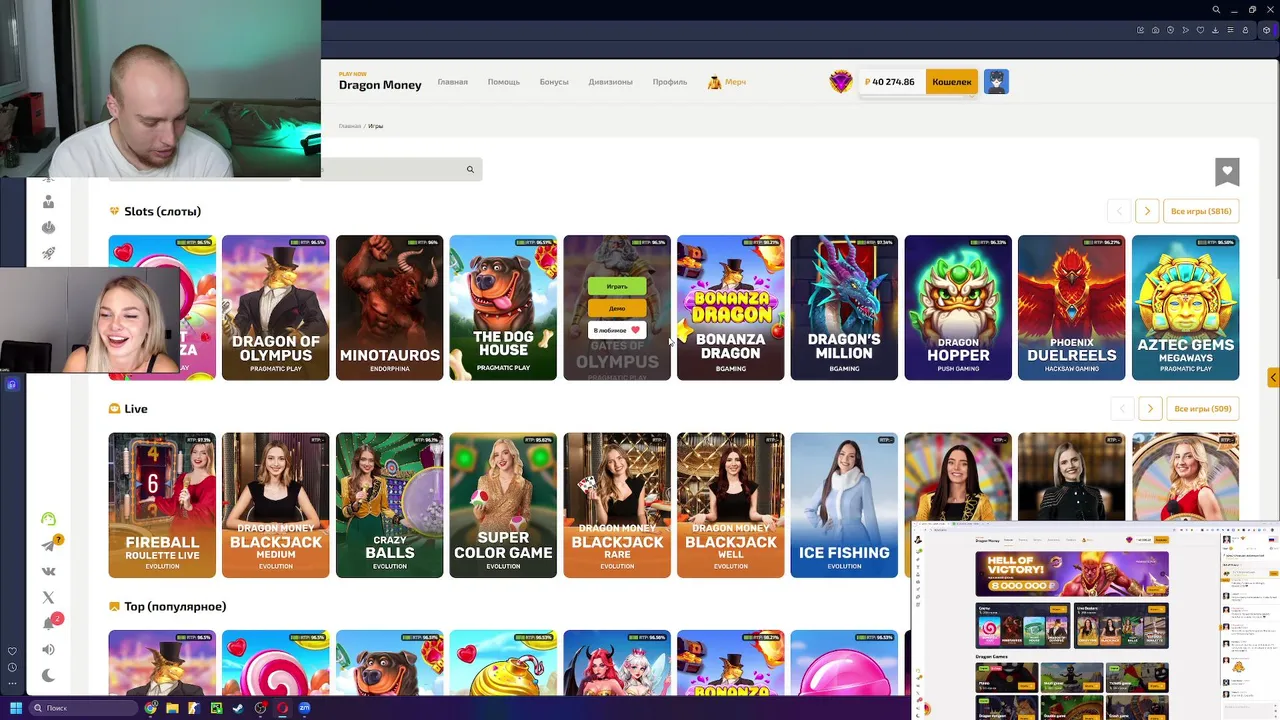Open the rocket icon in site sidebar
1280x720 pixels.
(48, 253)
